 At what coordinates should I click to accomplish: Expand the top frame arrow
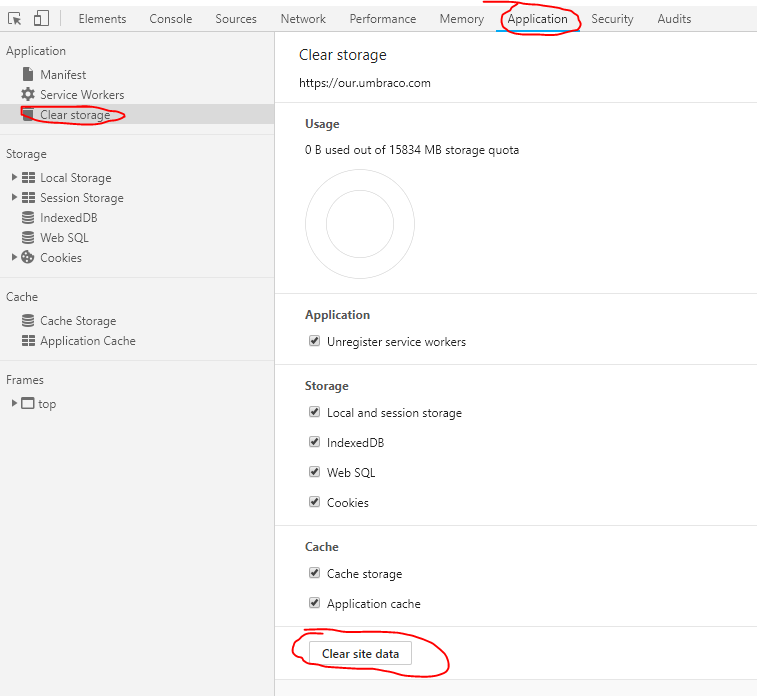(x=14, y=404)
